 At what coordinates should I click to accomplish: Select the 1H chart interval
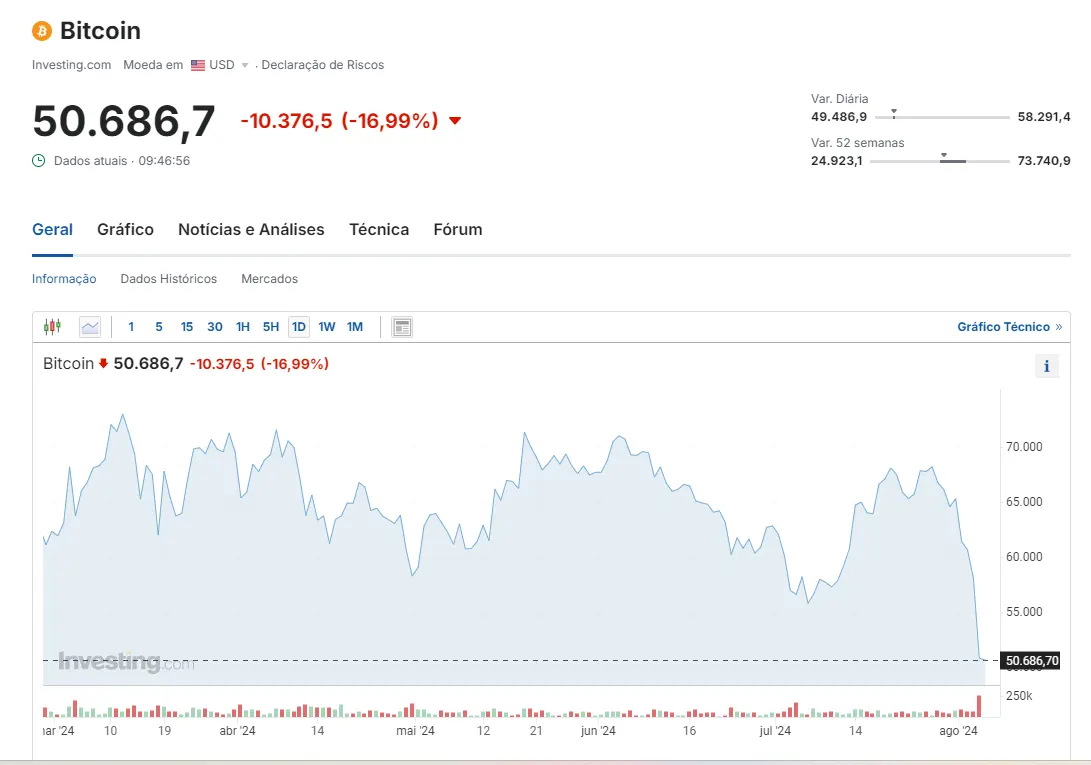(243, 327)
